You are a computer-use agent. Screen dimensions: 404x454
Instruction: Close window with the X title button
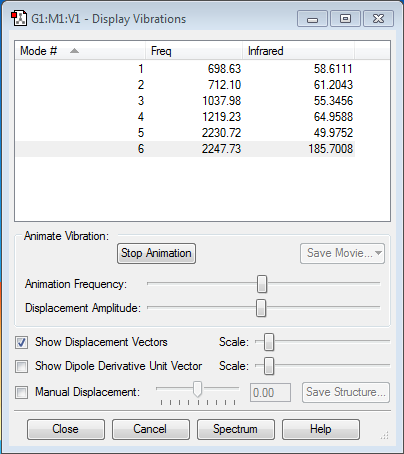[378, 19]
